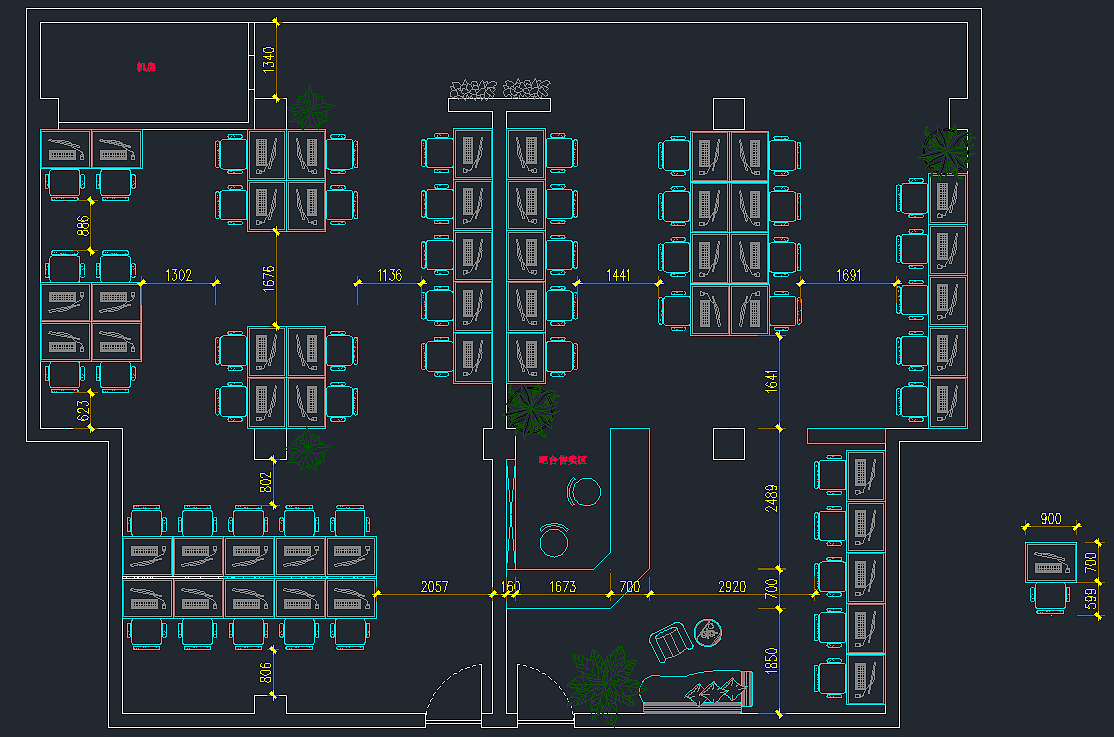Select the square column near the 2489 dimension

tap(729, 444)
